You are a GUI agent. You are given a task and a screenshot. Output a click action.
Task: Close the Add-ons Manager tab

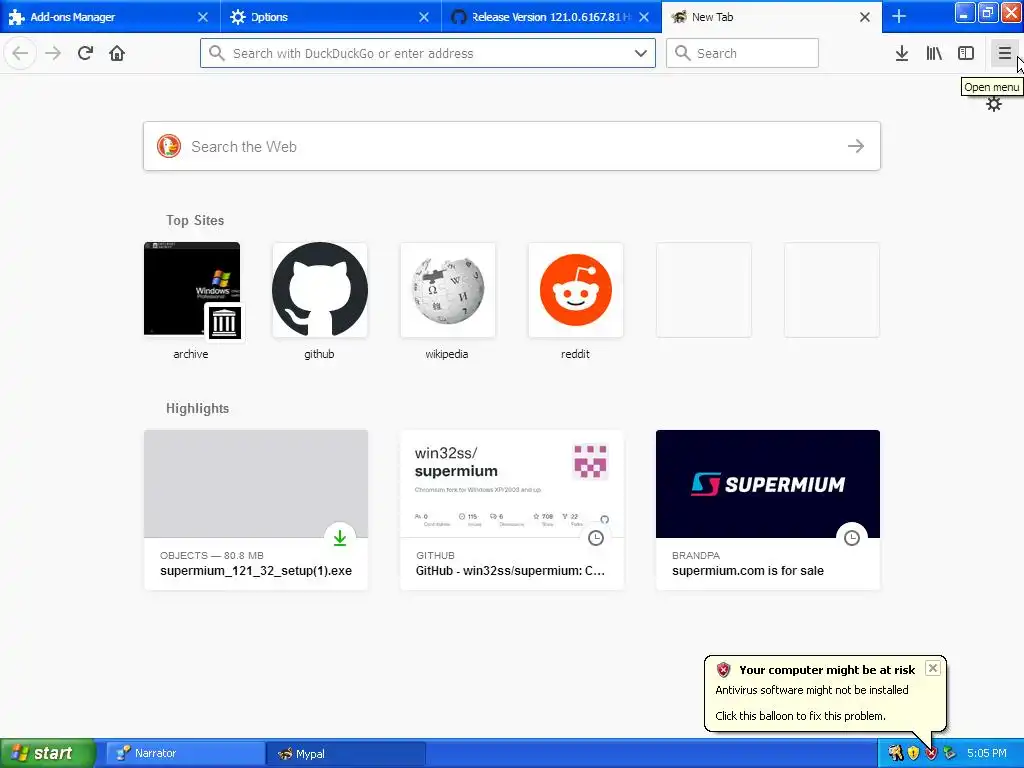point(203,17)
